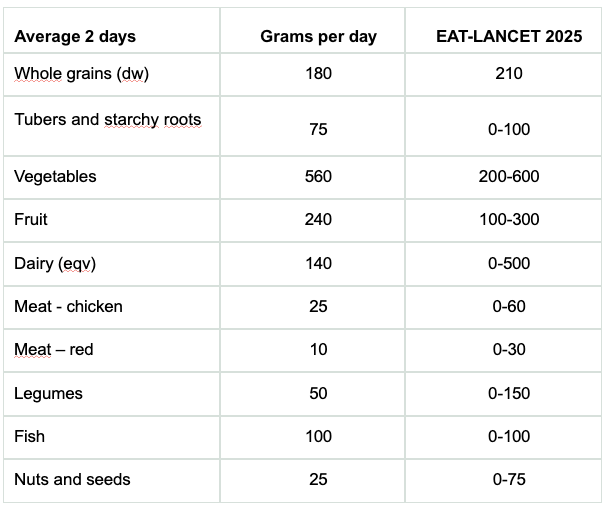Select the "Nuts and seeds" row label
This screenshot has width=609, height=512.
click(x=72, y=480)
